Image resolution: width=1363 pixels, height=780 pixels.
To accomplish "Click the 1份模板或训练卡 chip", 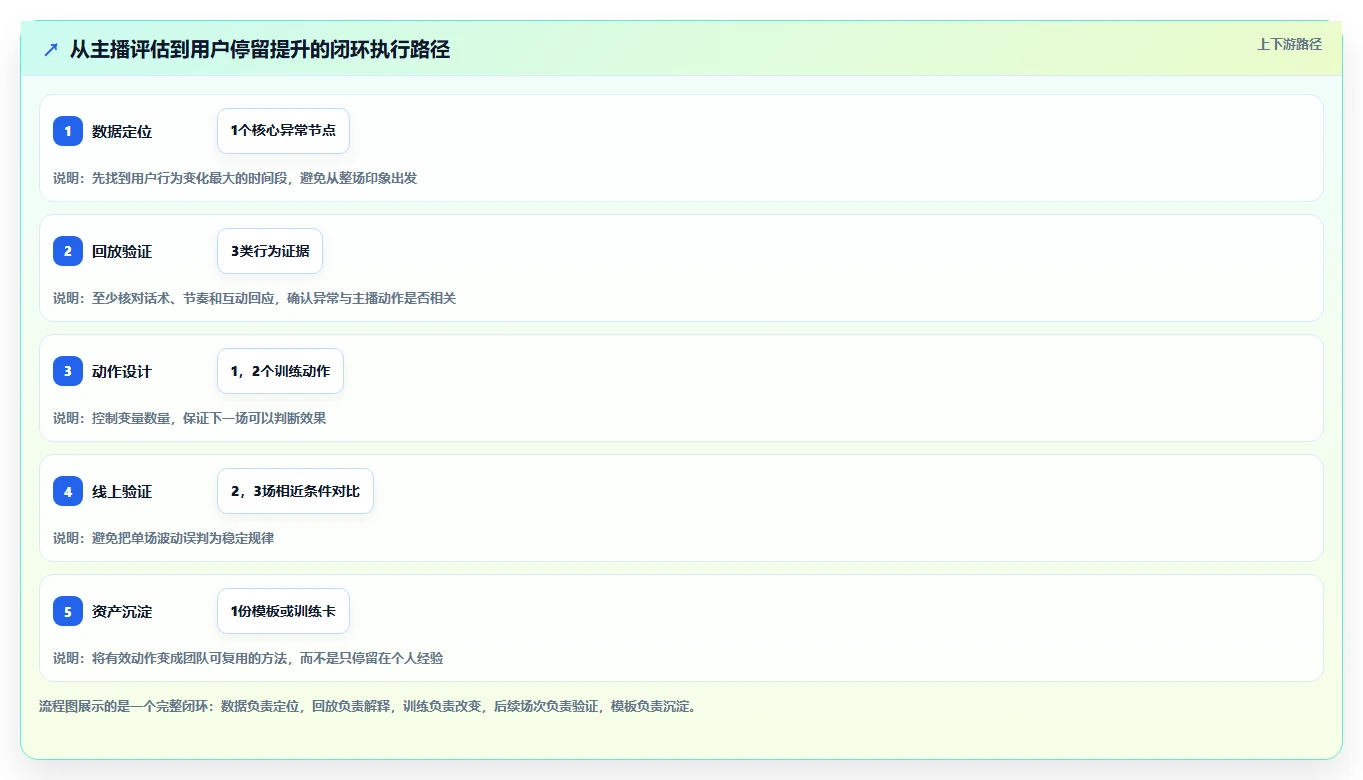I will (x=283, y=611).
